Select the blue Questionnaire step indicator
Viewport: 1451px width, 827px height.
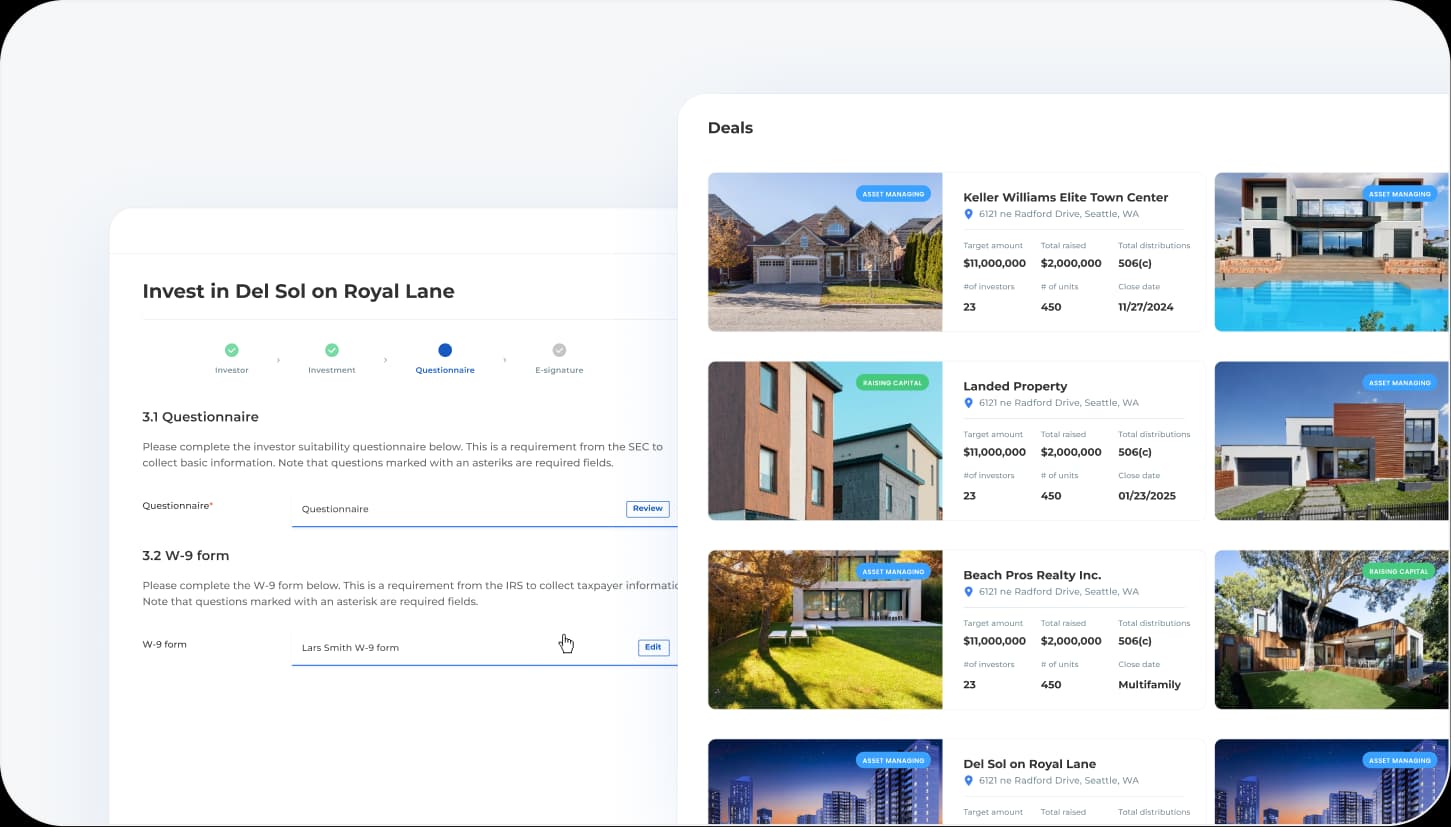444,351
